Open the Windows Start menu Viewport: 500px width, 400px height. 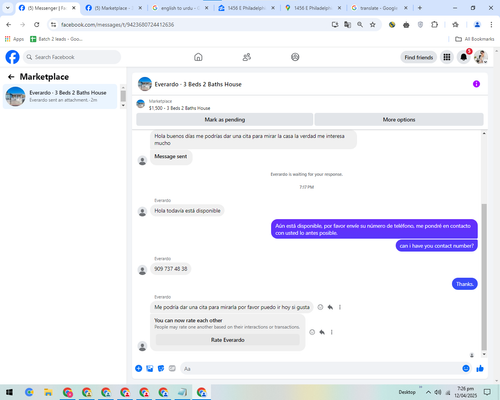9,392
